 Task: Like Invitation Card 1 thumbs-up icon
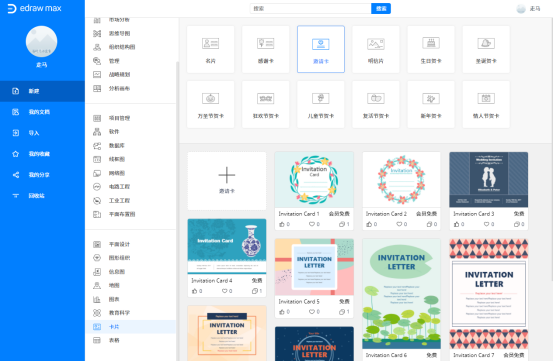282,224
